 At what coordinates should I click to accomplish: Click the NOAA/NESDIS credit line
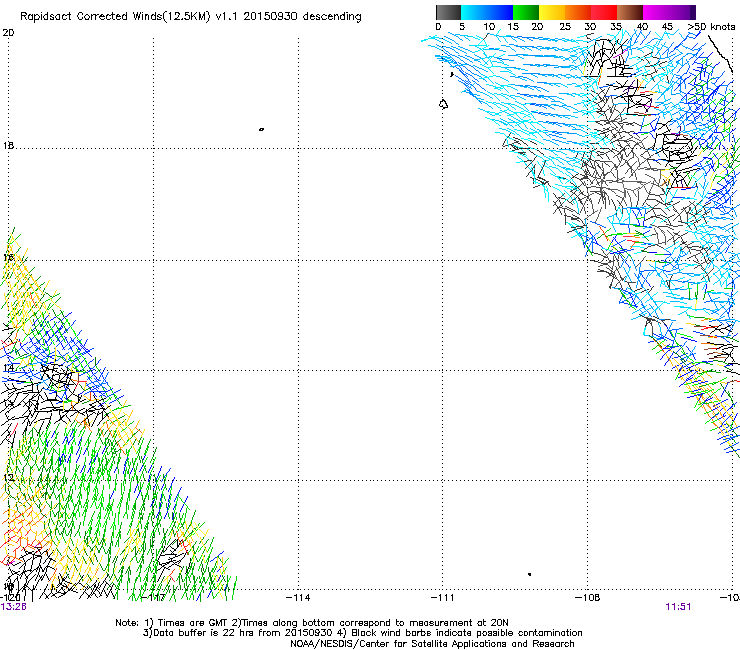[x=432, y=644]
